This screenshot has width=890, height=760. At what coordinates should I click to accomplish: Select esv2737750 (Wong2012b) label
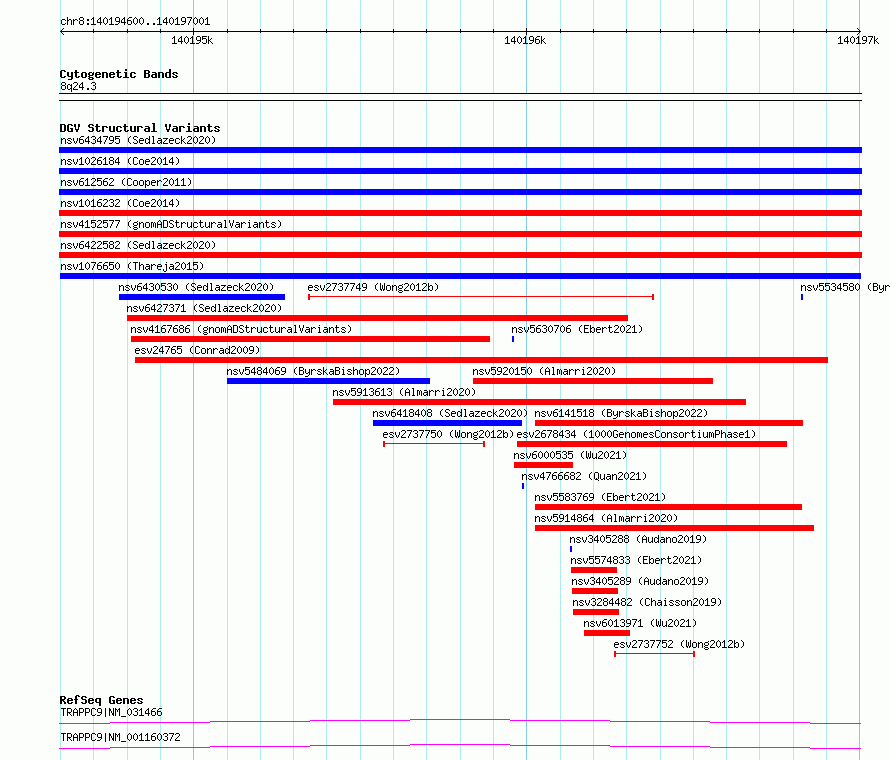coord(448,434)
